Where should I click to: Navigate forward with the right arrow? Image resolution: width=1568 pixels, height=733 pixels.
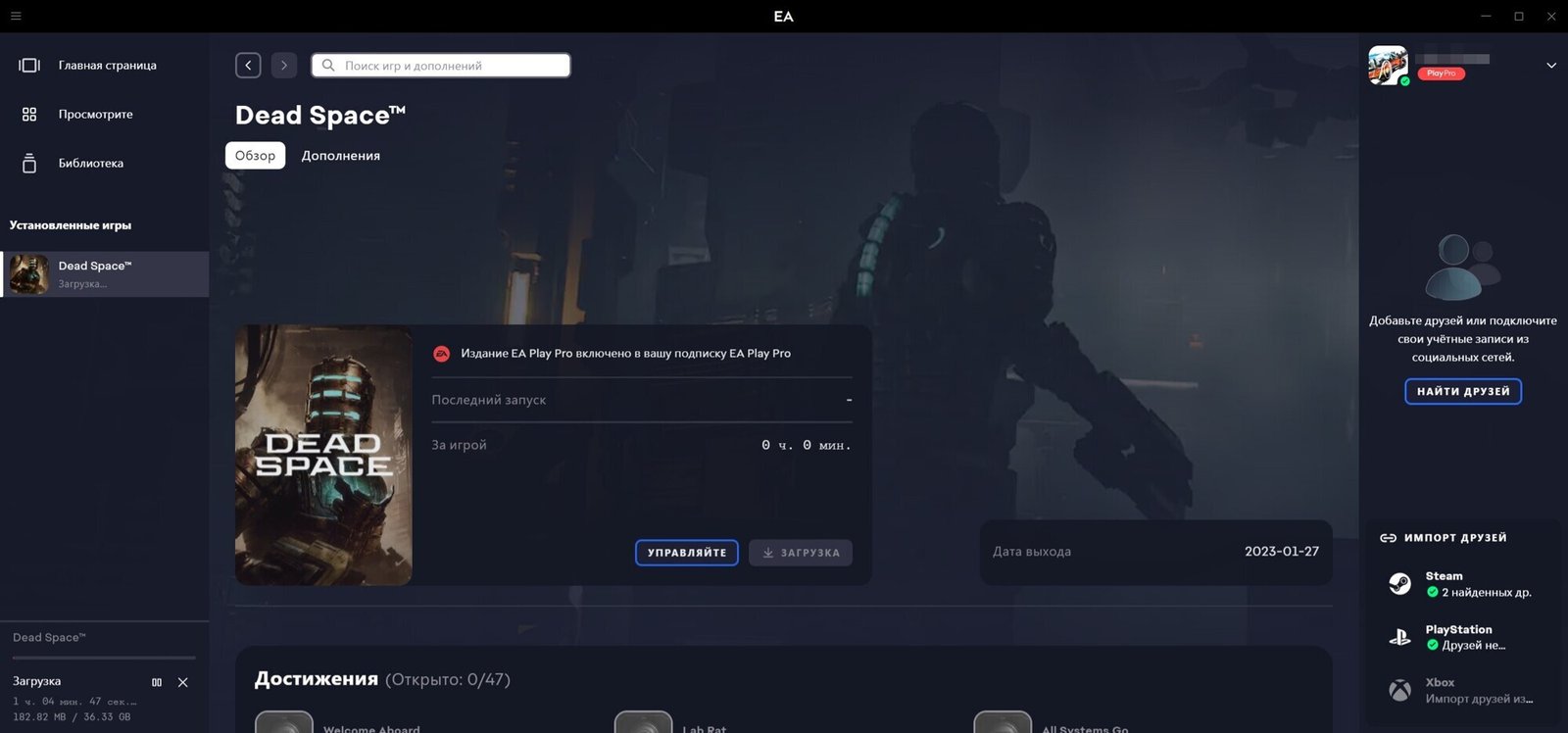[284, 65]
